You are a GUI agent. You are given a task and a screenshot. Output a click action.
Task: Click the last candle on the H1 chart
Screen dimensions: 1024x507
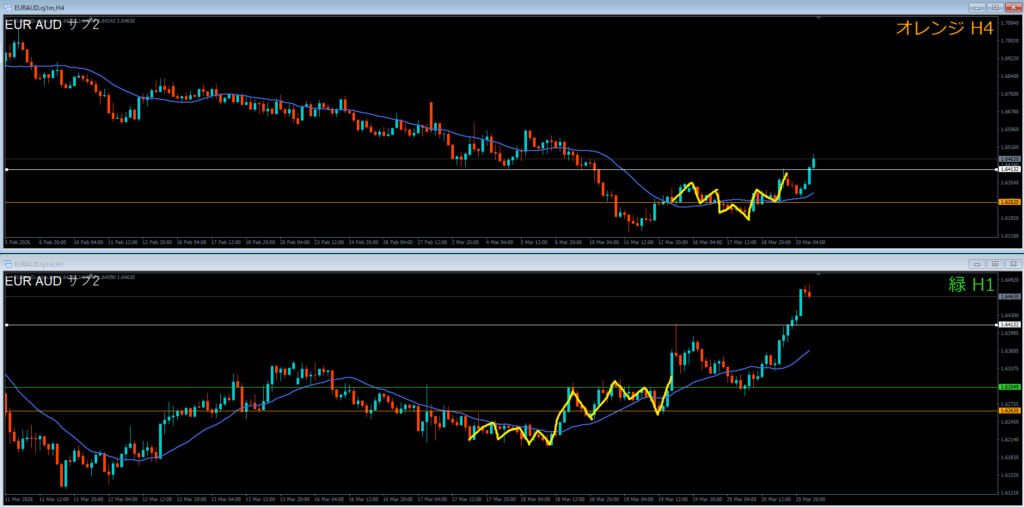click(809, 292)
